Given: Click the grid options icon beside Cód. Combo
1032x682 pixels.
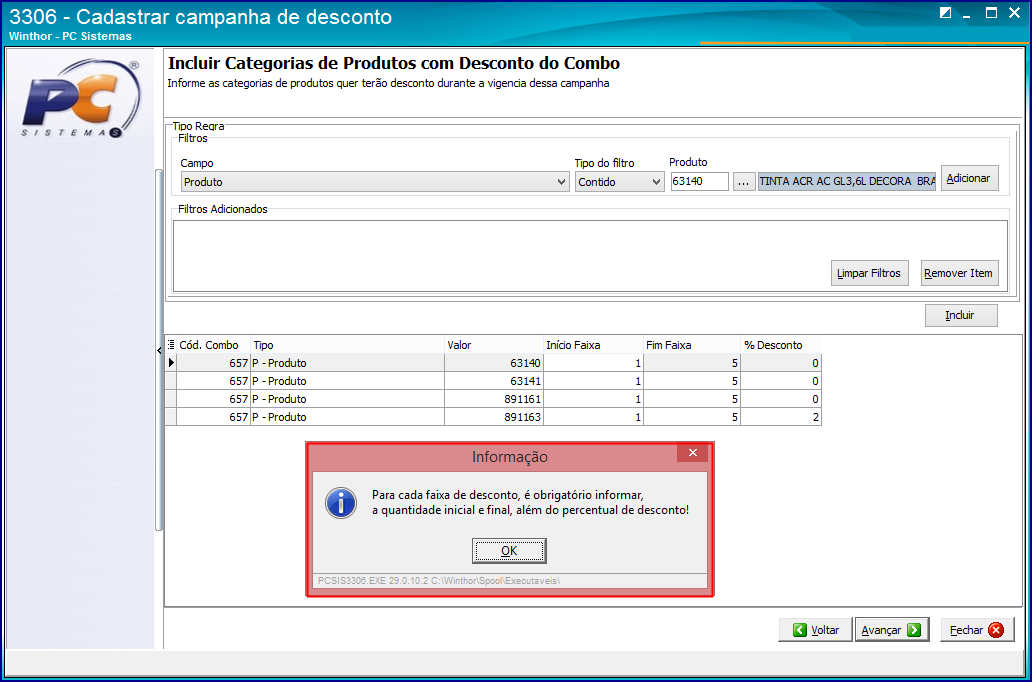Looking at the screenshot, I should click(x=171, y=344).
